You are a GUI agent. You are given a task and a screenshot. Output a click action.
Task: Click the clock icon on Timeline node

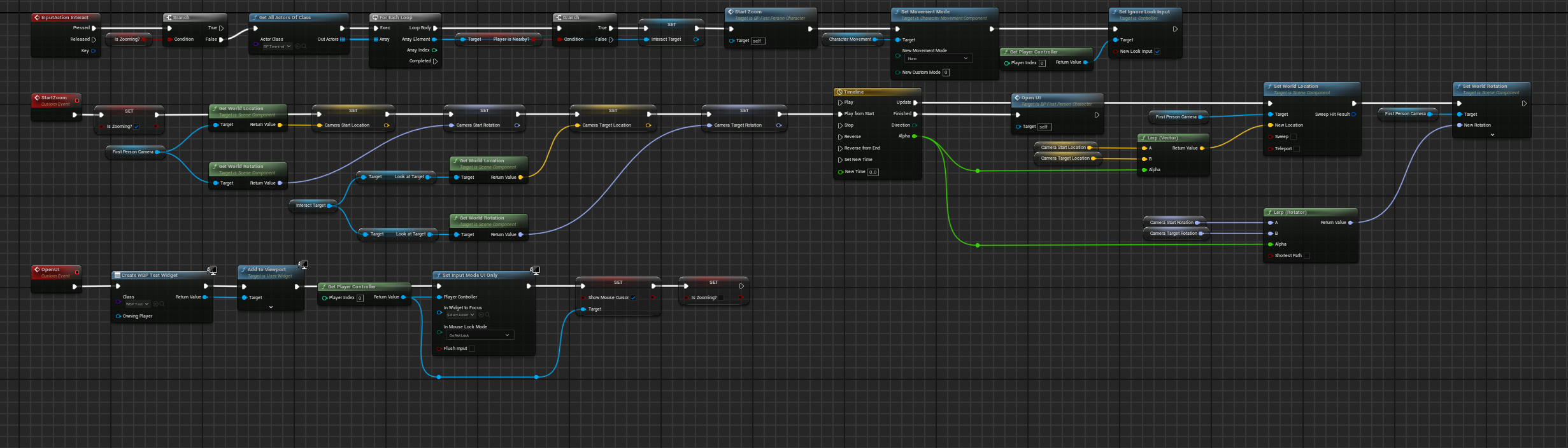coord(840,92)
